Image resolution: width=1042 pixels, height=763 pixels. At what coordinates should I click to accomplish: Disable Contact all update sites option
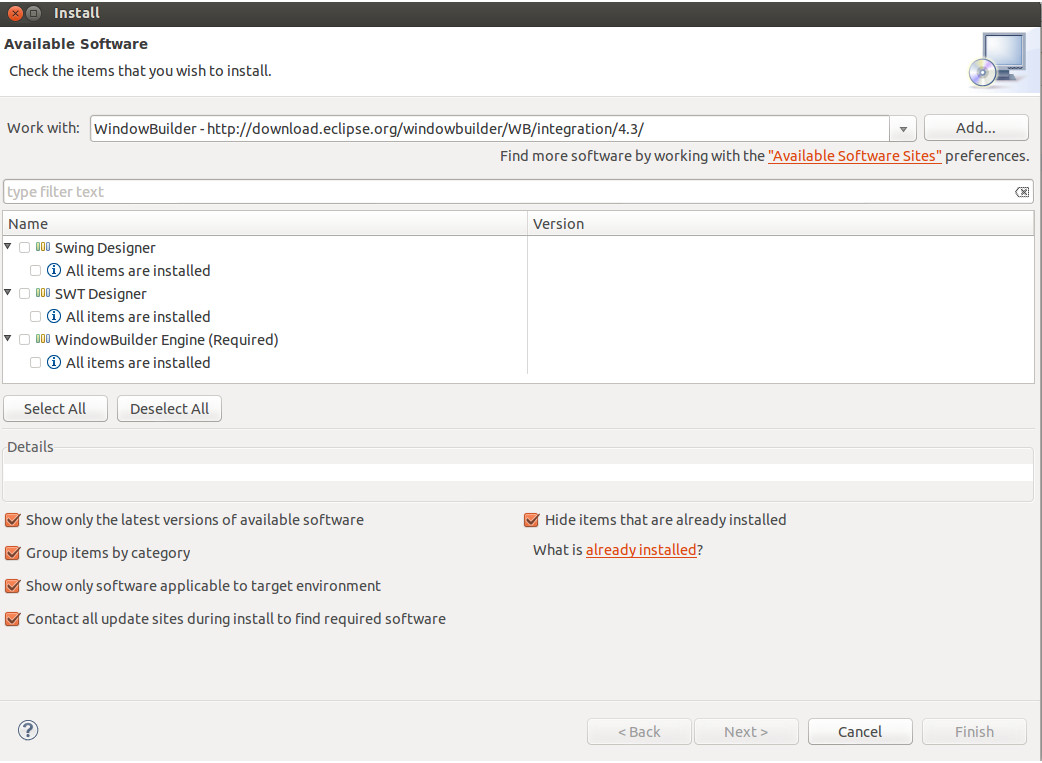[x=13, y=619]
